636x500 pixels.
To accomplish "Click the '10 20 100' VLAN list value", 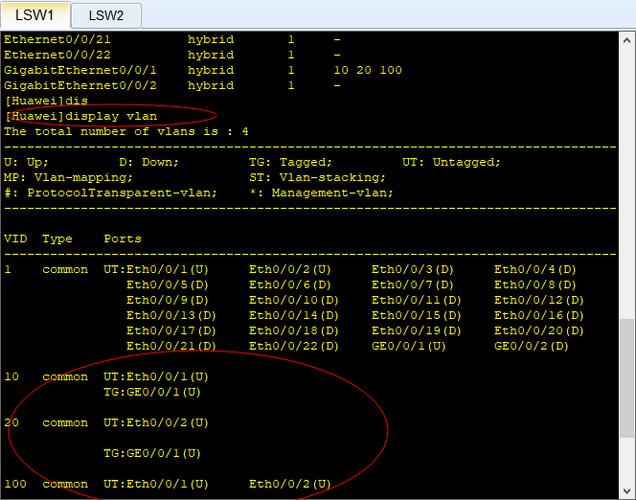I will click(x=367, y=70).
